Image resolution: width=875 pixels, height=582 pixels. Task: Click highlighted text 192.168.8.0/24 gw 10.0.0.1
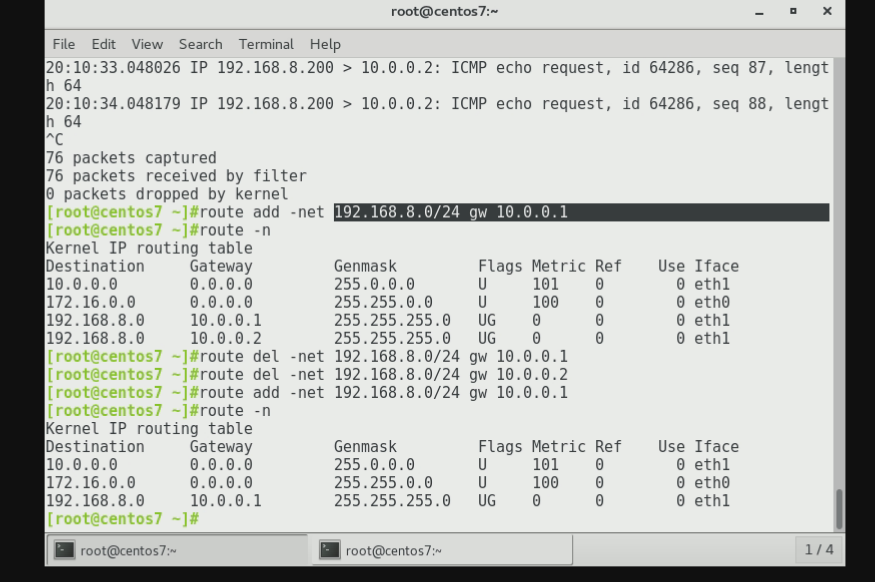pyautogui.click(x=451, y=212)
